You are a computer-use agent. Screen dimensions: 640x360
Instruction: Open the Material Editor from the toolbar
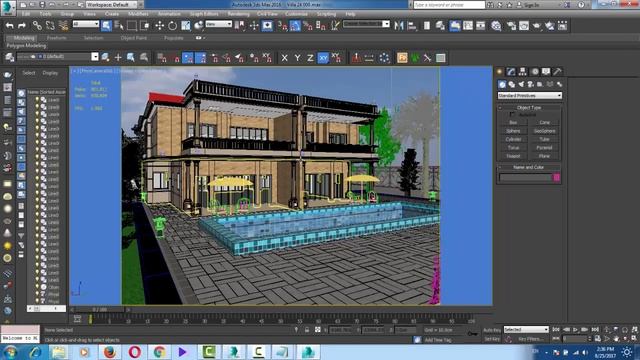pyautogui.click(x=496, y=26)
